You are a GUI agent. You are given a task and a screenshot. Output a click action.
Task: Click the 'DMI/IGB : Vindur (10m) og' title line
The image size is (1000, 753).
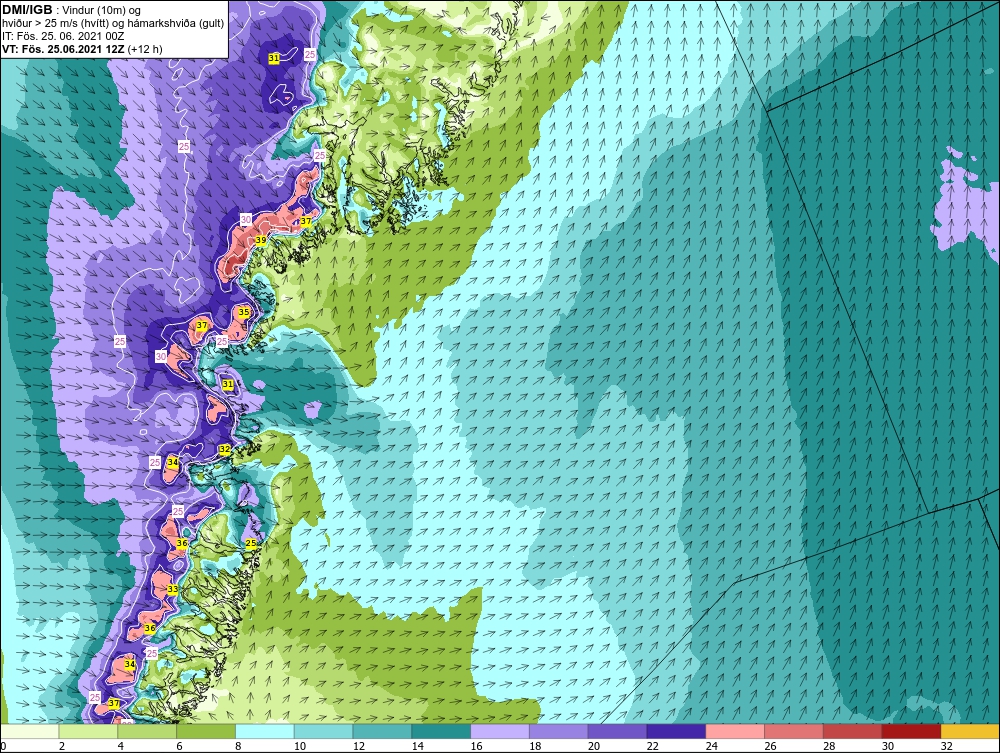tap(72, 10)
